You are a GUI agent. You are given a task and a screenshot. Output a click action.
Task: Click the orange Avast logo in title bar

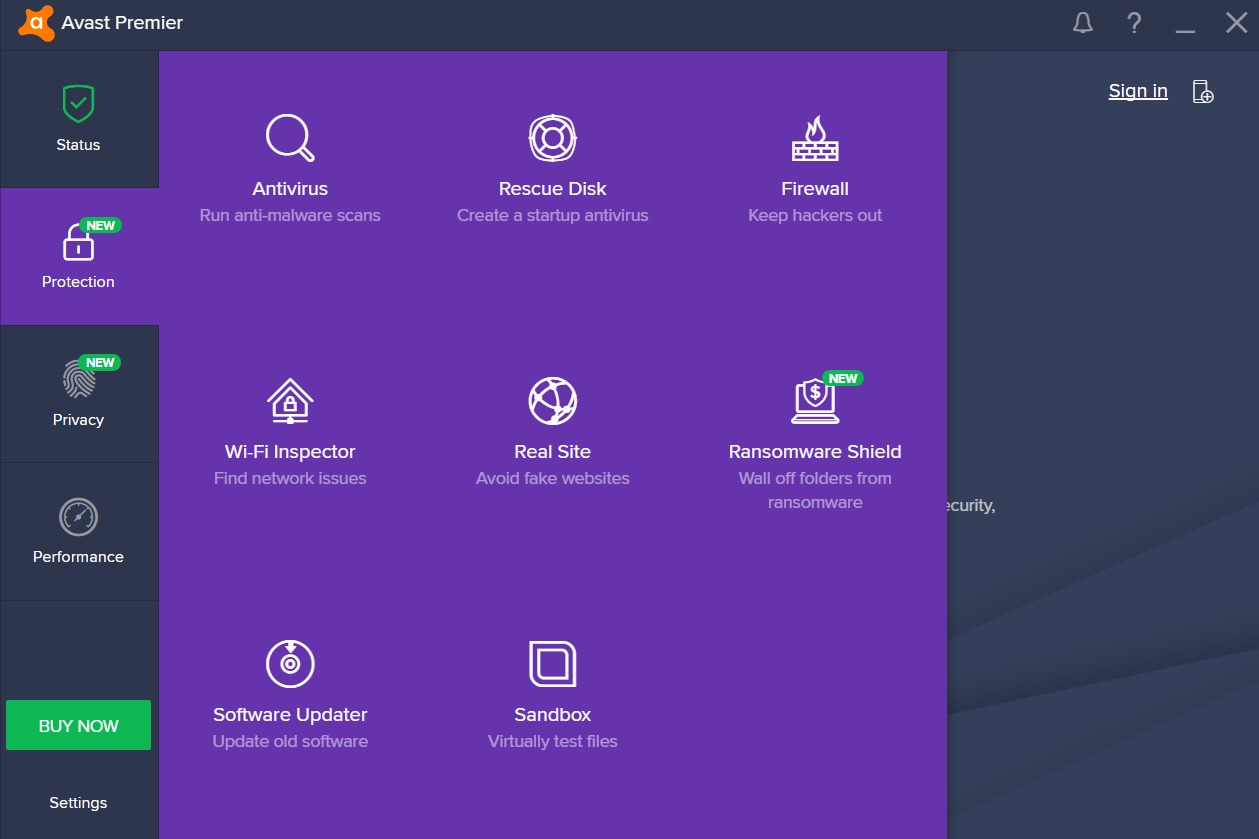point(36,22)
